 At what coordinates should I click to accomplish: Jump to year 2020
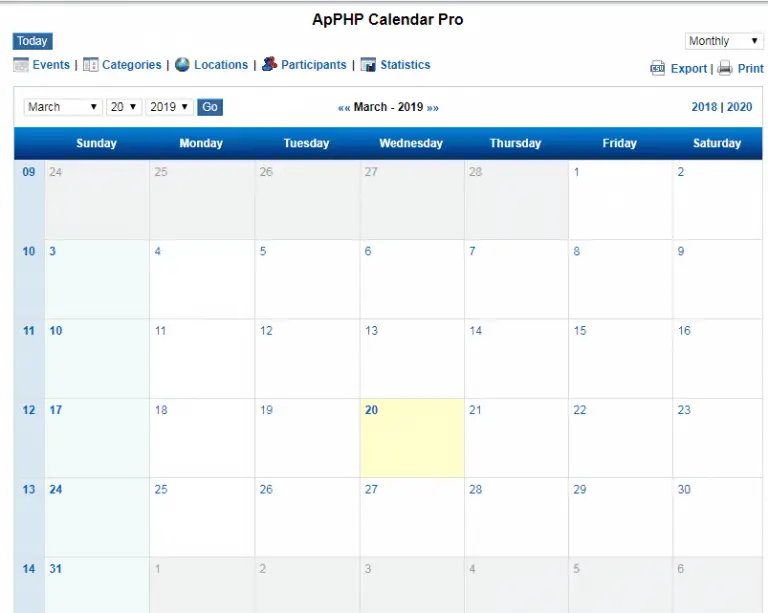coord(739,107)
